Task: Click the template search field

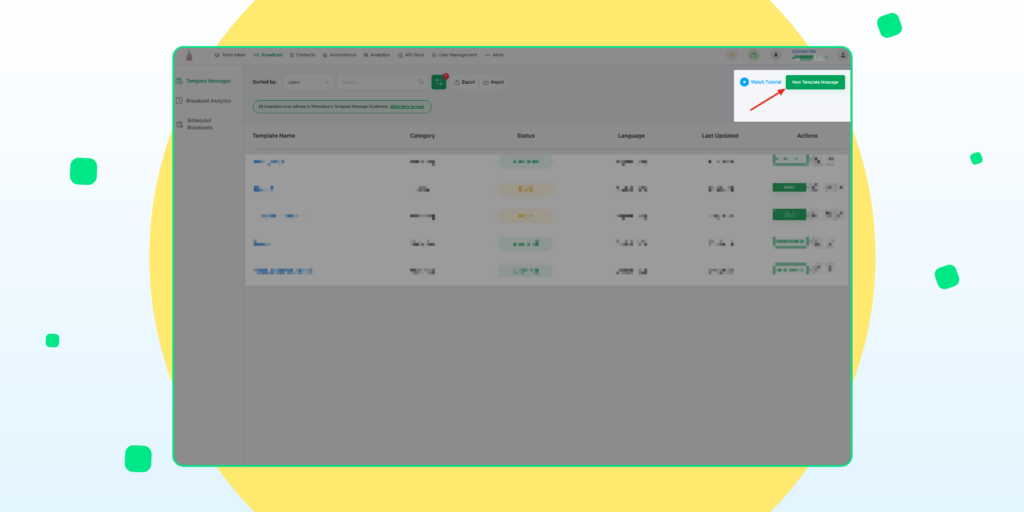Action: (x=380, y=82)
